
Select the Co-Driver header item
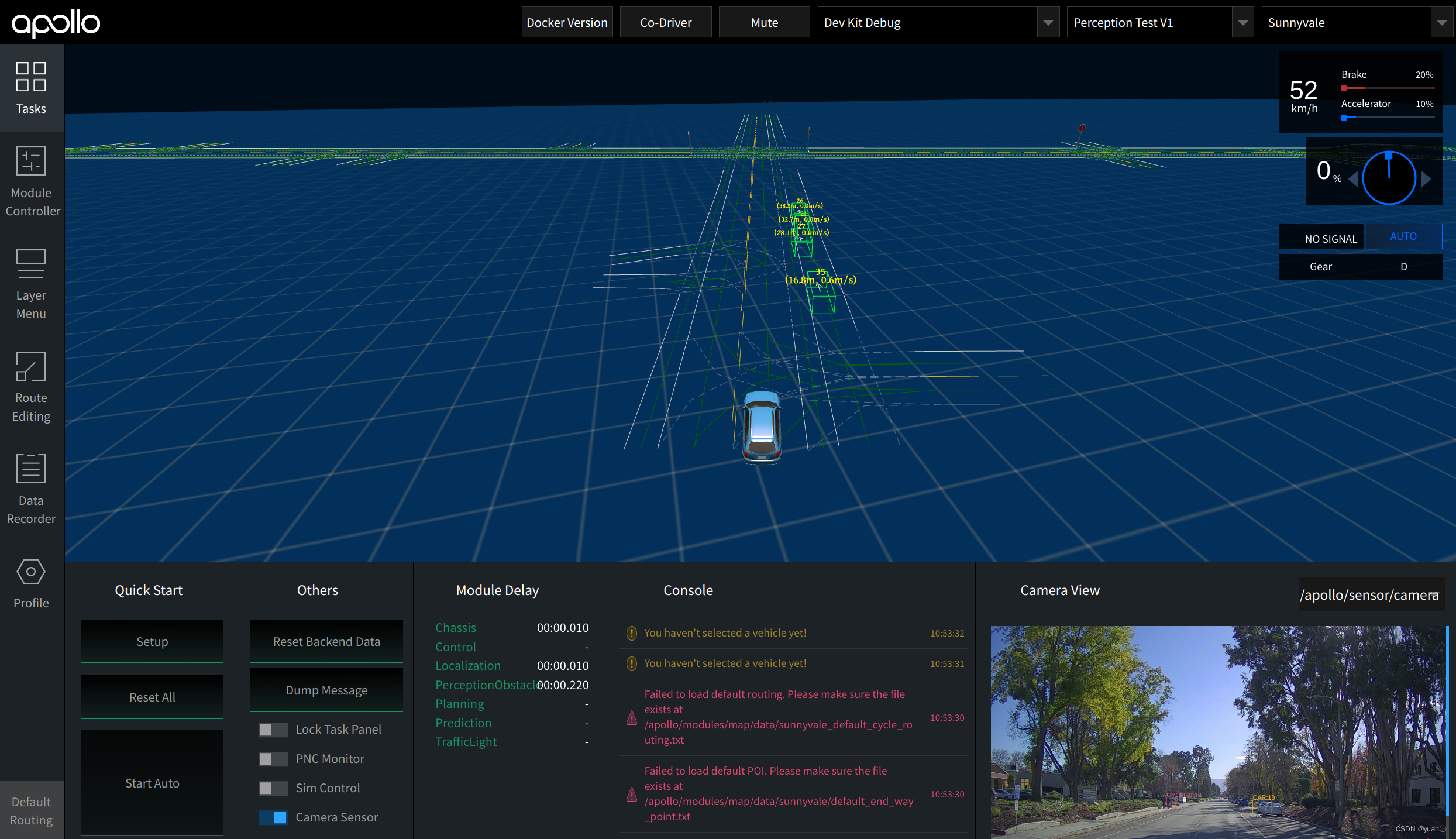coord(666,23)
